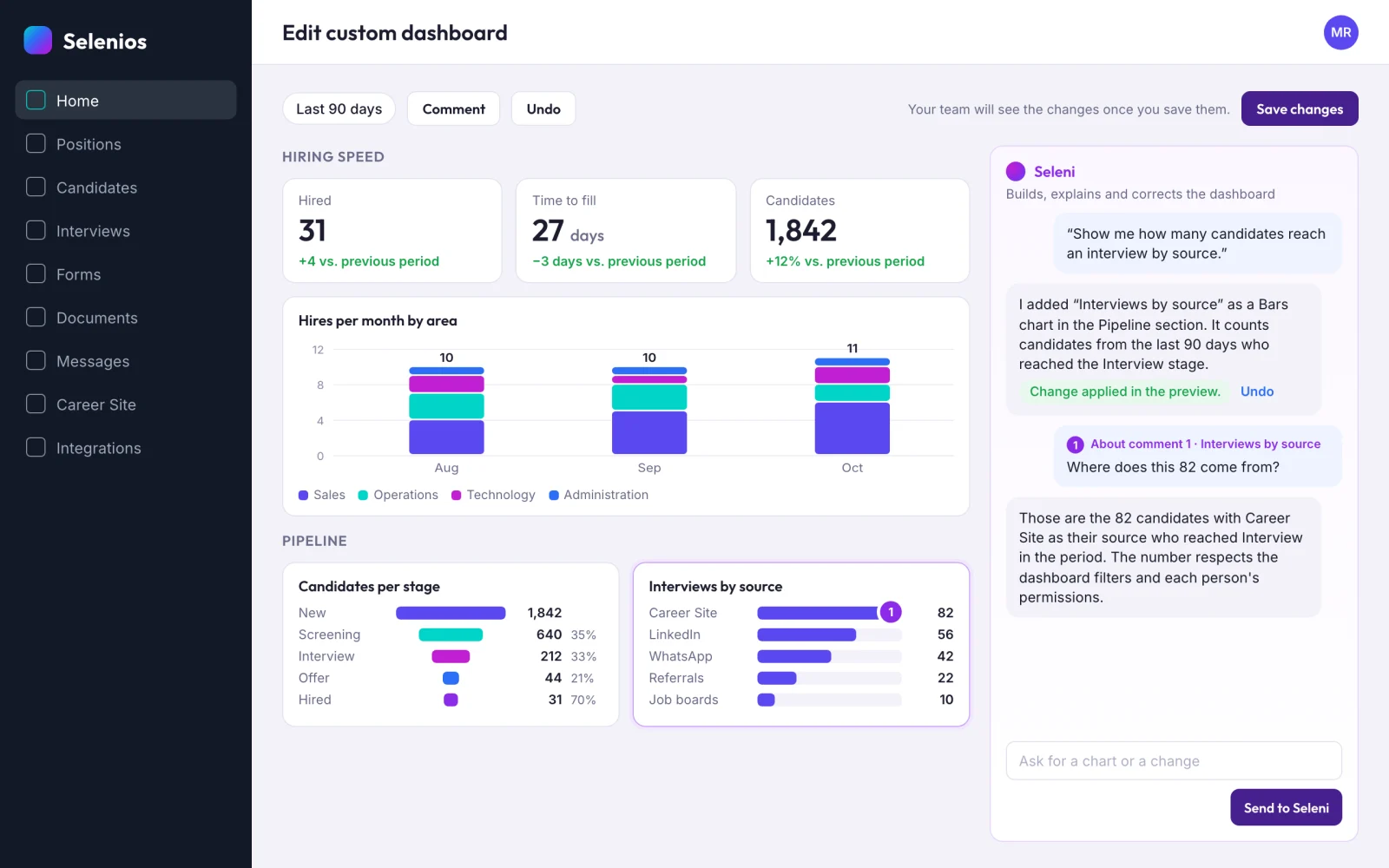Click the Aug stacked bar
The width and height of the screenshot is (1389, 868).
[446, 411]
